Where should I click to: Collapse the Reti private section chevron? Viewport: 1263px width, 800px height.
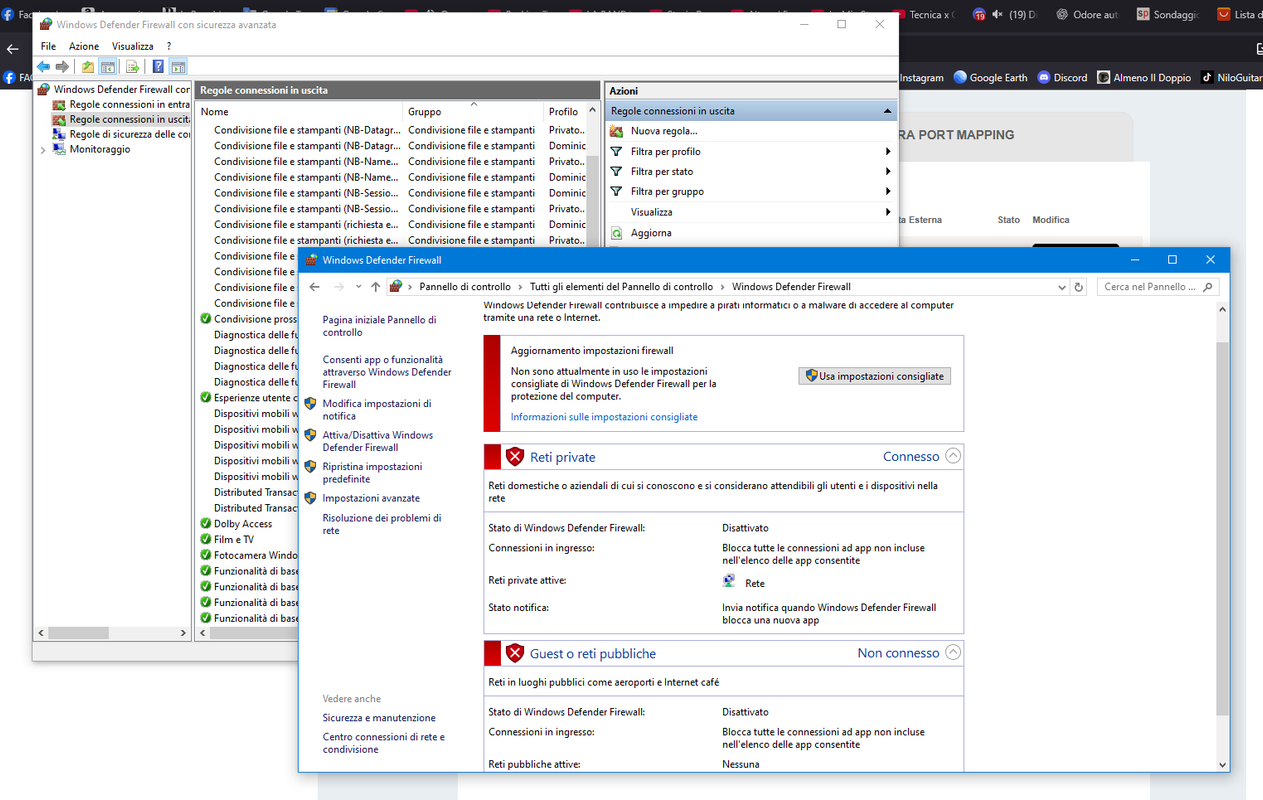click(953, 456)
